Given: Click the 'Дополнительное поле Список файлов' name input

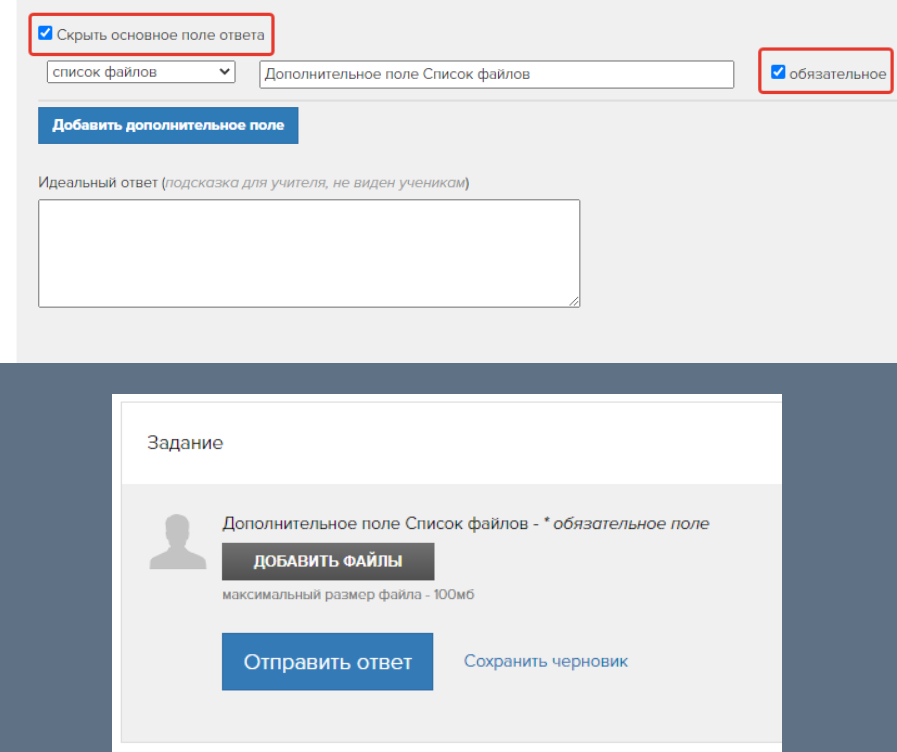Looking at the screenshot, I should coord(497,74).
